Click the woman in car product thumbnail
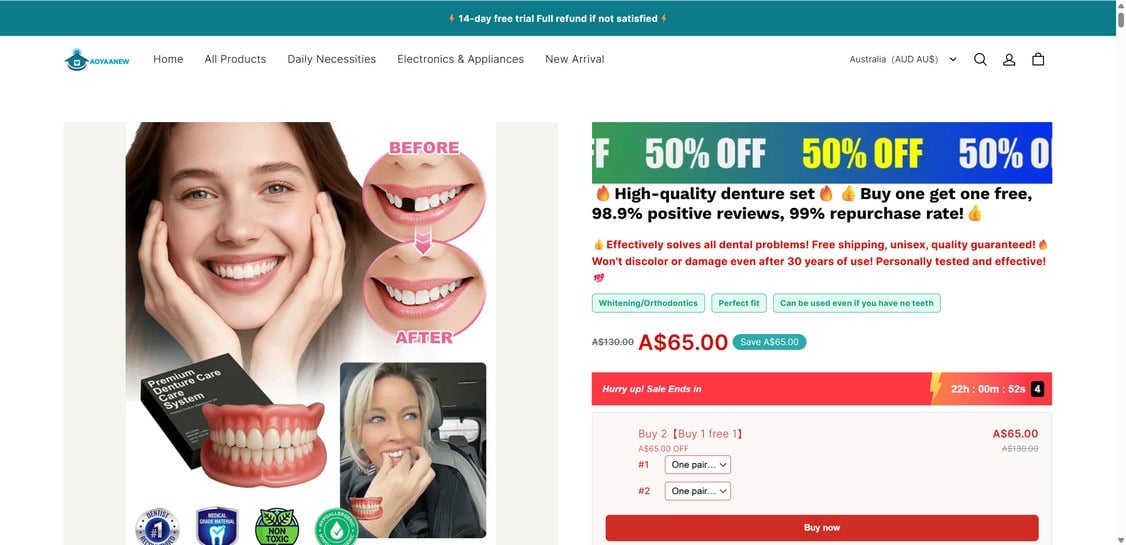The height and width of the screenshot is (545, 1126). coord(413,449)
